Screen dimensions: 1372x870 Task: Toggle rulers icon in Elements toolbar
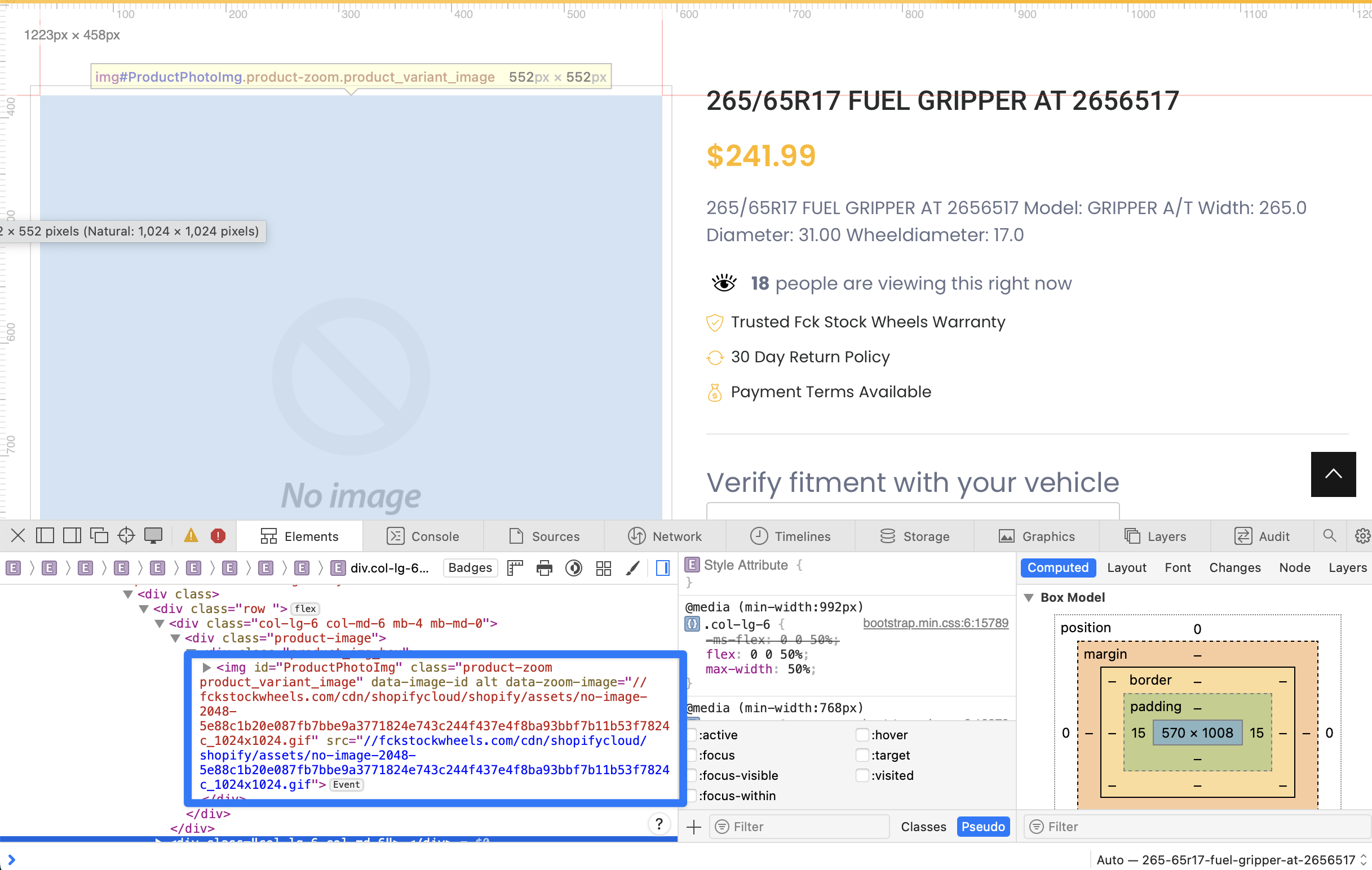[x=515, y=567]
